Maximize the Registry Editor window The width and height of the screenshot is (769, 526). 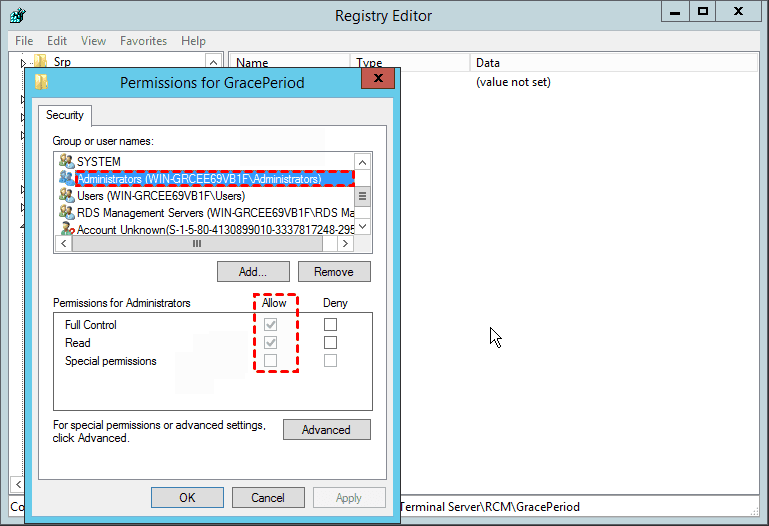[x=703, y=11]
